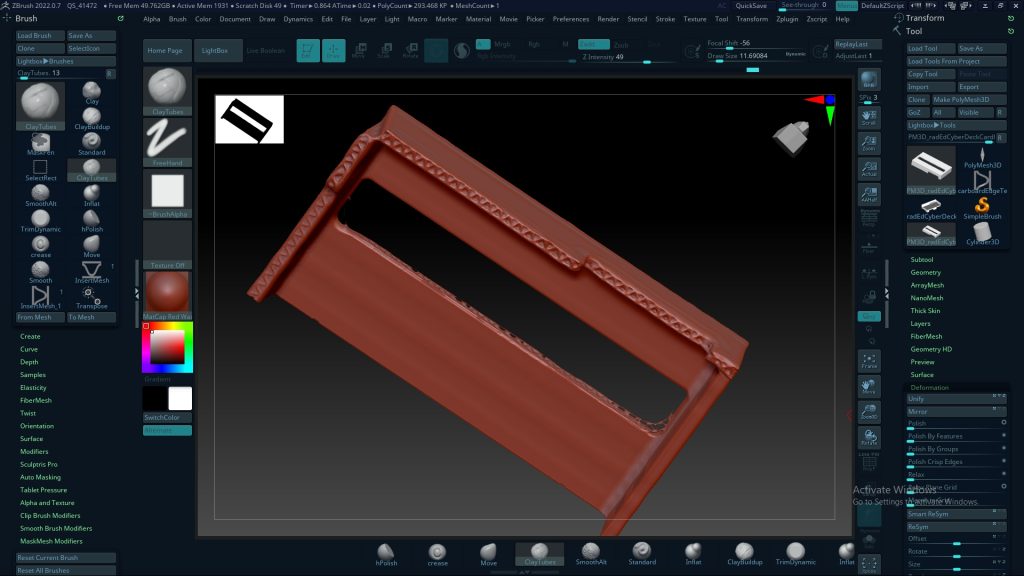Open the FreeHand stroke selector

click(167, 142)
